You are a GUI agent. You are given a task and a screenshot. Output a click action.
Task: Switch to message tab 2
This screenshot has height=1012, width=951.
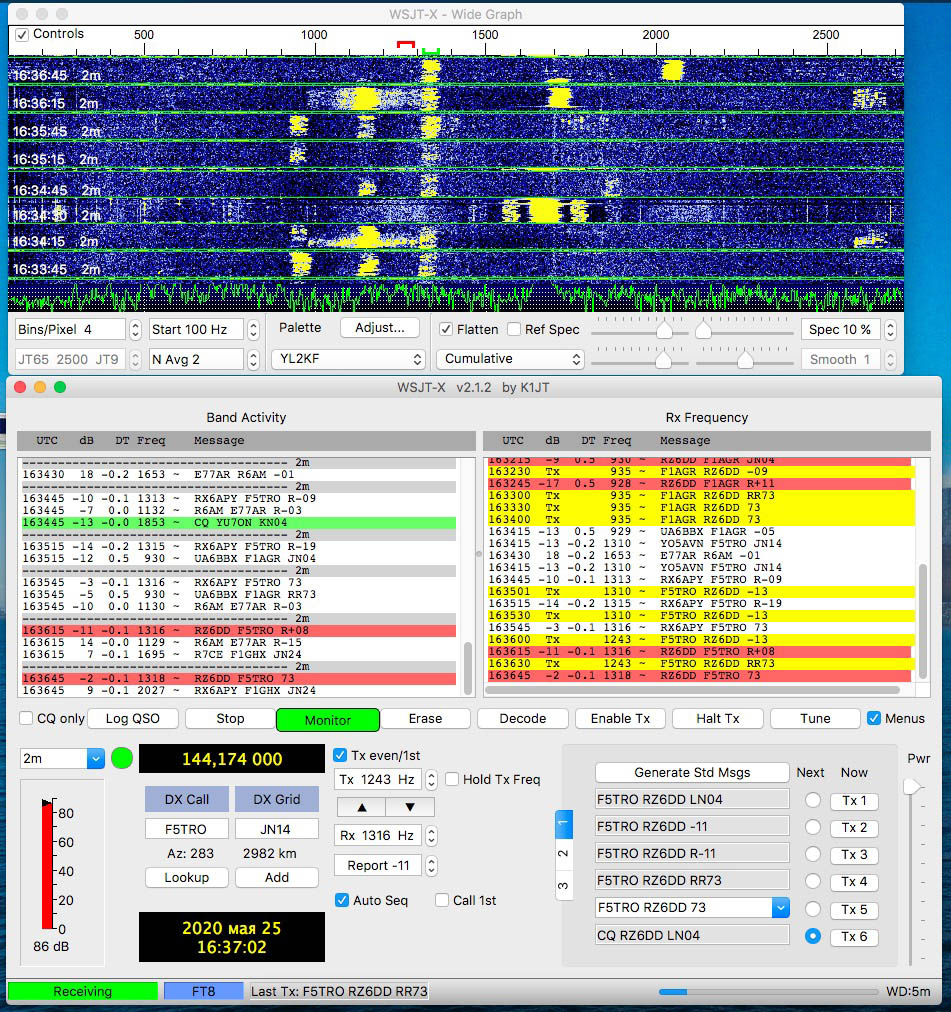coord(564,853)
